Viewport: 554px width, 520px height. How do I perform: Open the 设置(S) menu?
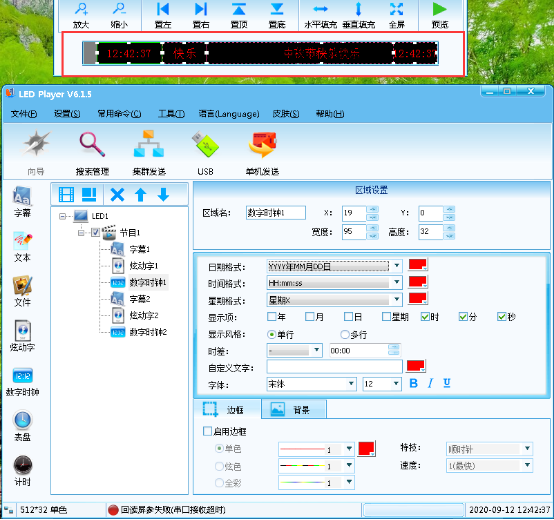click(x=67, y=114)
